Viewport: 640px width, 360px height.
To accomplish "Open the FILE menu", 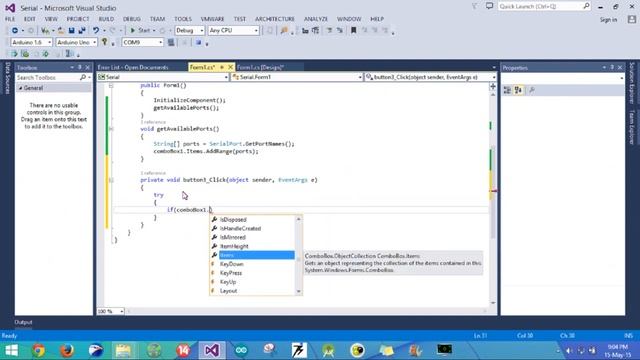I will [10, 19].
